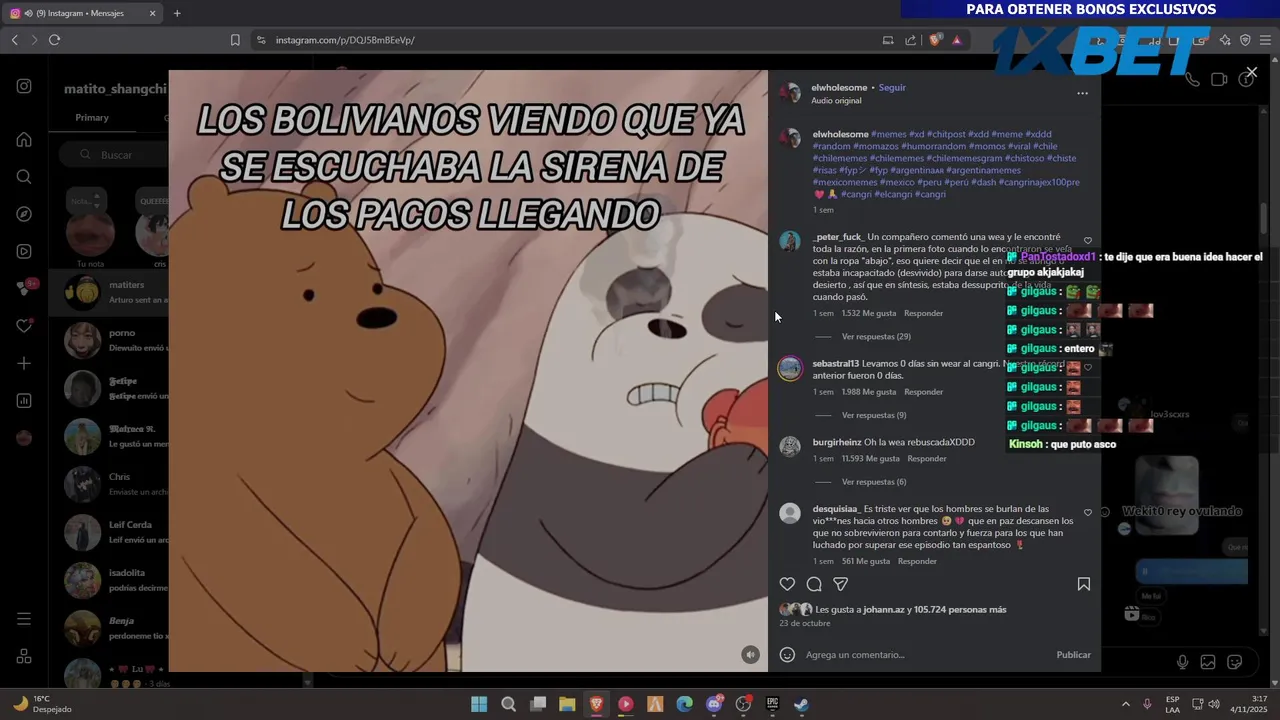Show hidden system tray icons
This screenshot has height=720, width=1280.
[1125, 704]
